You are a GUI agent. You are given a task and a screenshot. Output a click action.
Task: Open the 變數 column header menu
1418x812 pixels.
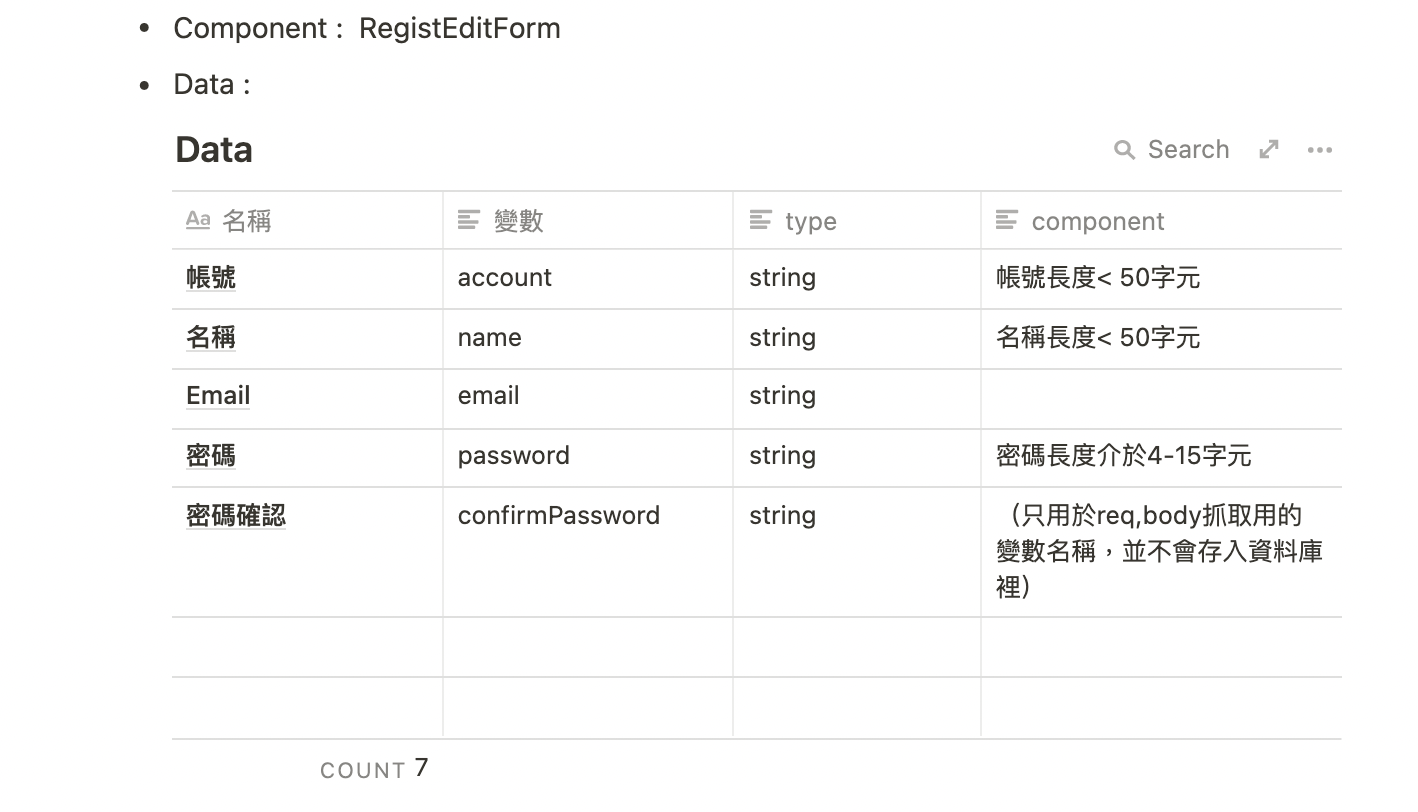click(588, 221)
